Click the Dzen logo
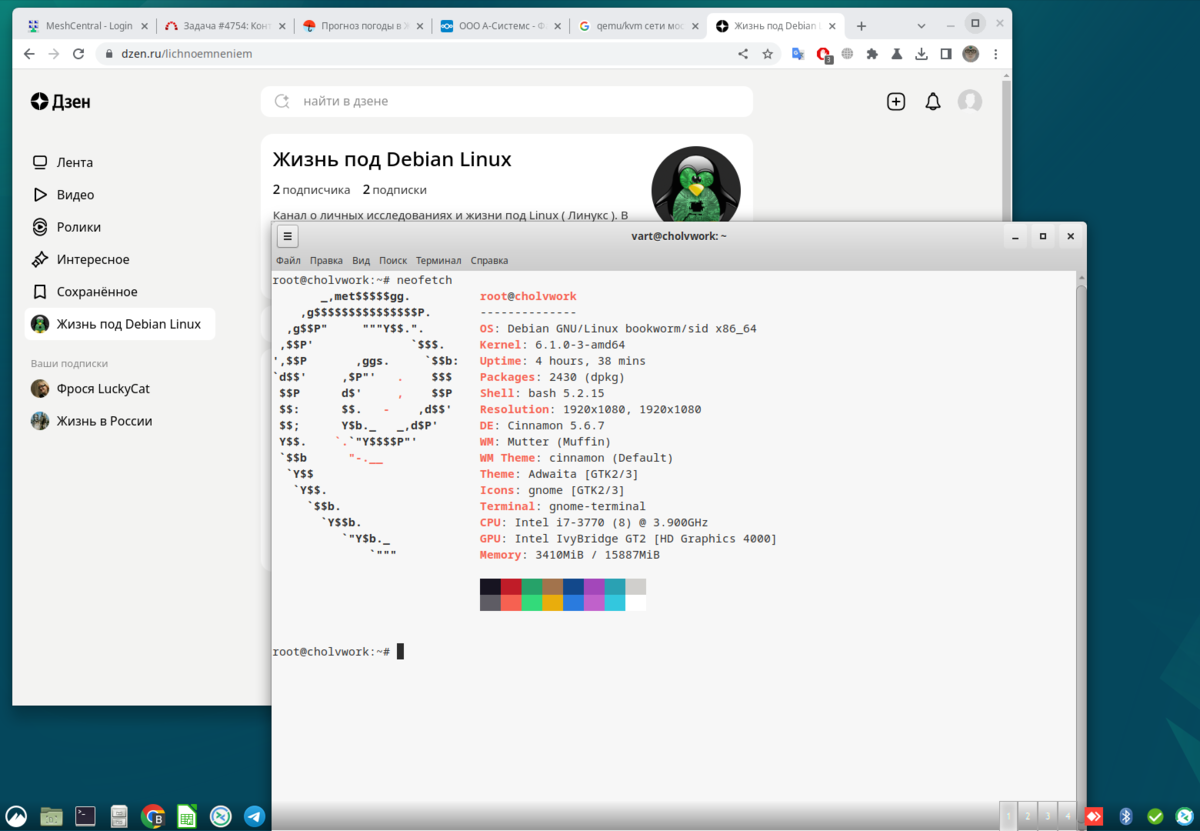The height and width of the screenshot is (831, 1200). [60, 101]
